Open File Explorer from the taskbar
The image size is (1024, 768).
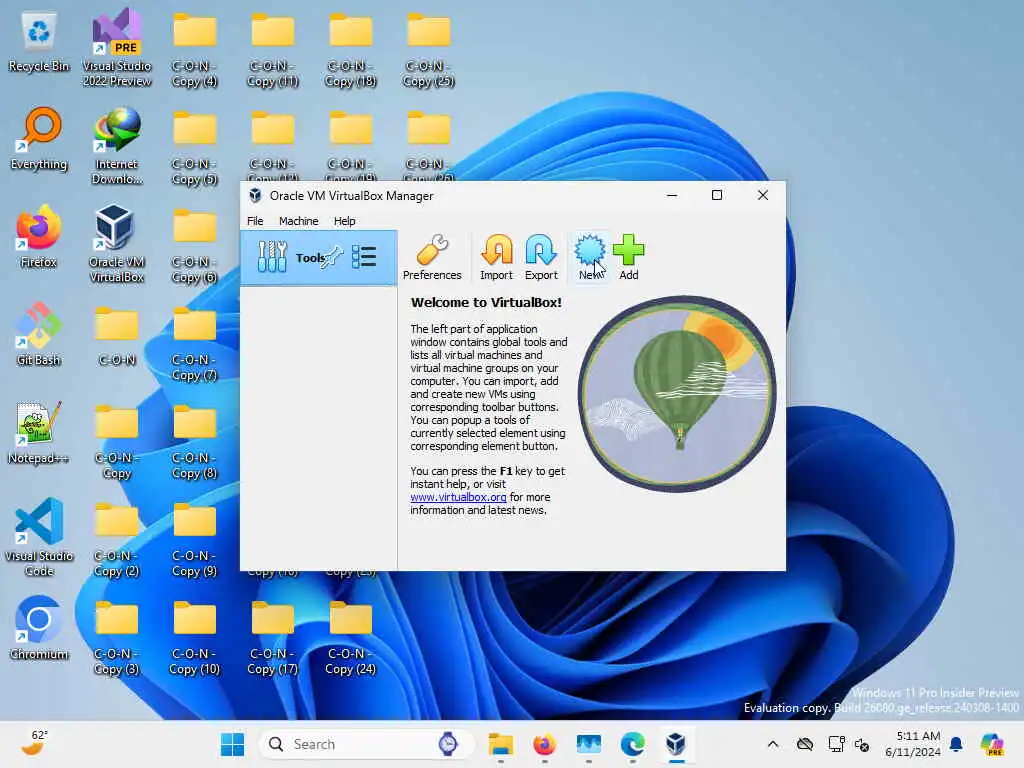[501, 744]
